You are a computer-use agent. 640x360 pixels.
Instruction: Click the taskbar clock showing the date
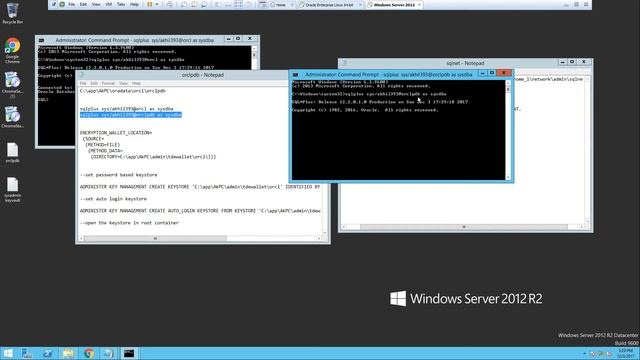[626, 353]
